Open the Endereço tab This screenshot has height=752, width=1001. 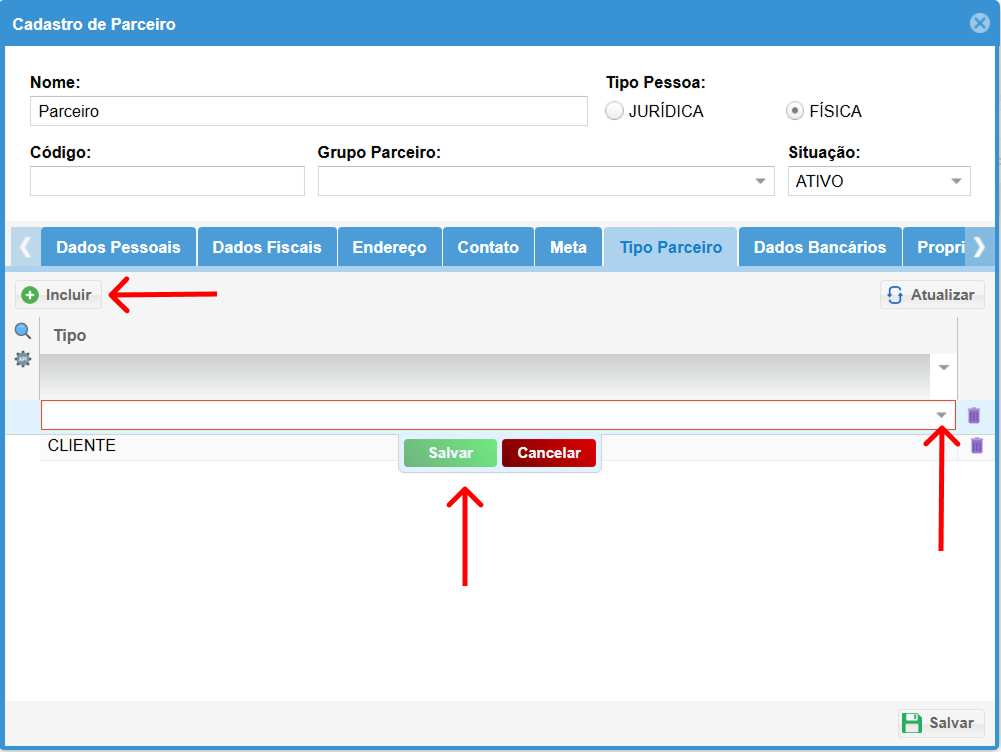point(389,247)
